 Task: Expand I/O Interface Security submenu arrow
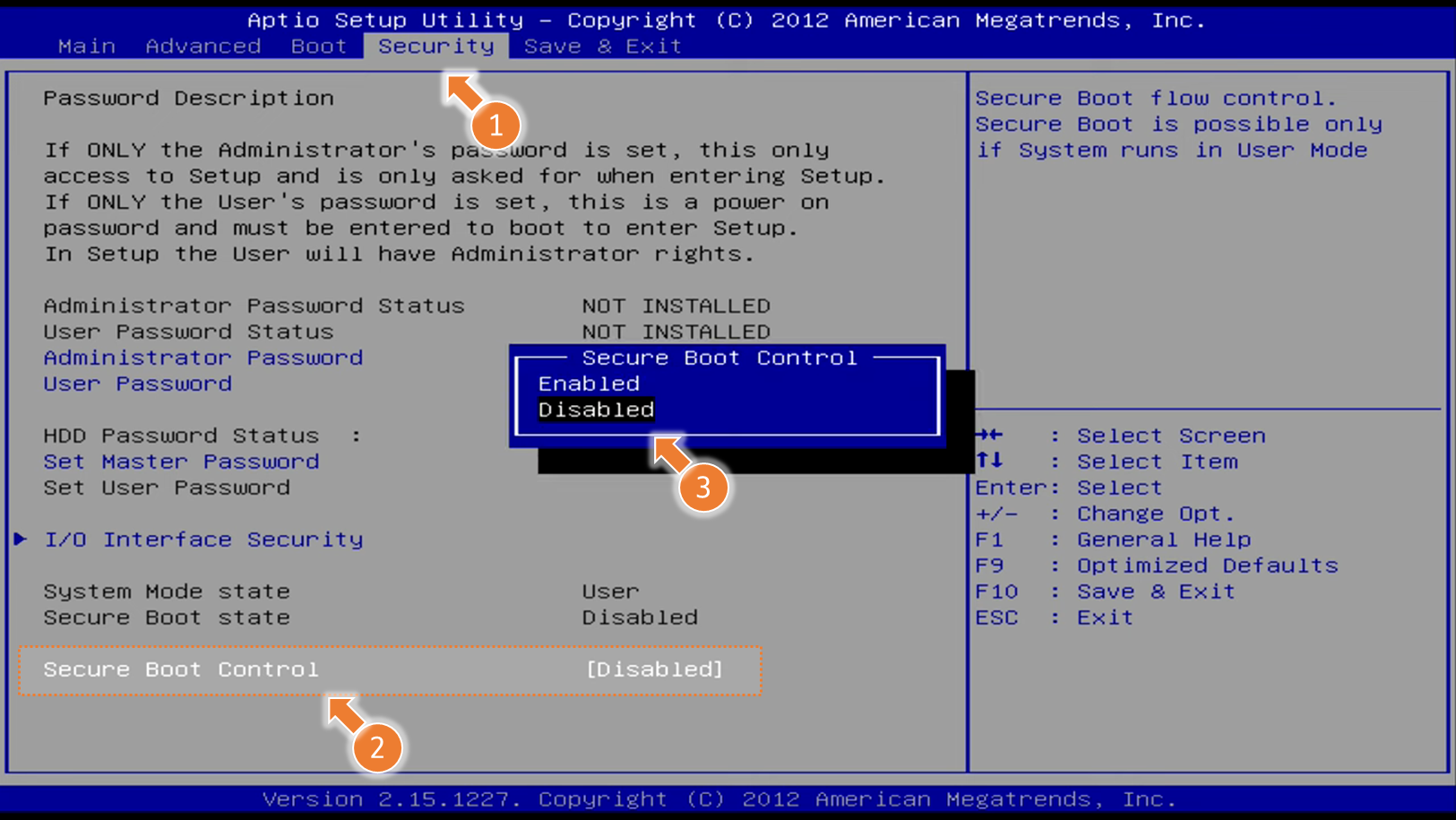coord(21,539)
